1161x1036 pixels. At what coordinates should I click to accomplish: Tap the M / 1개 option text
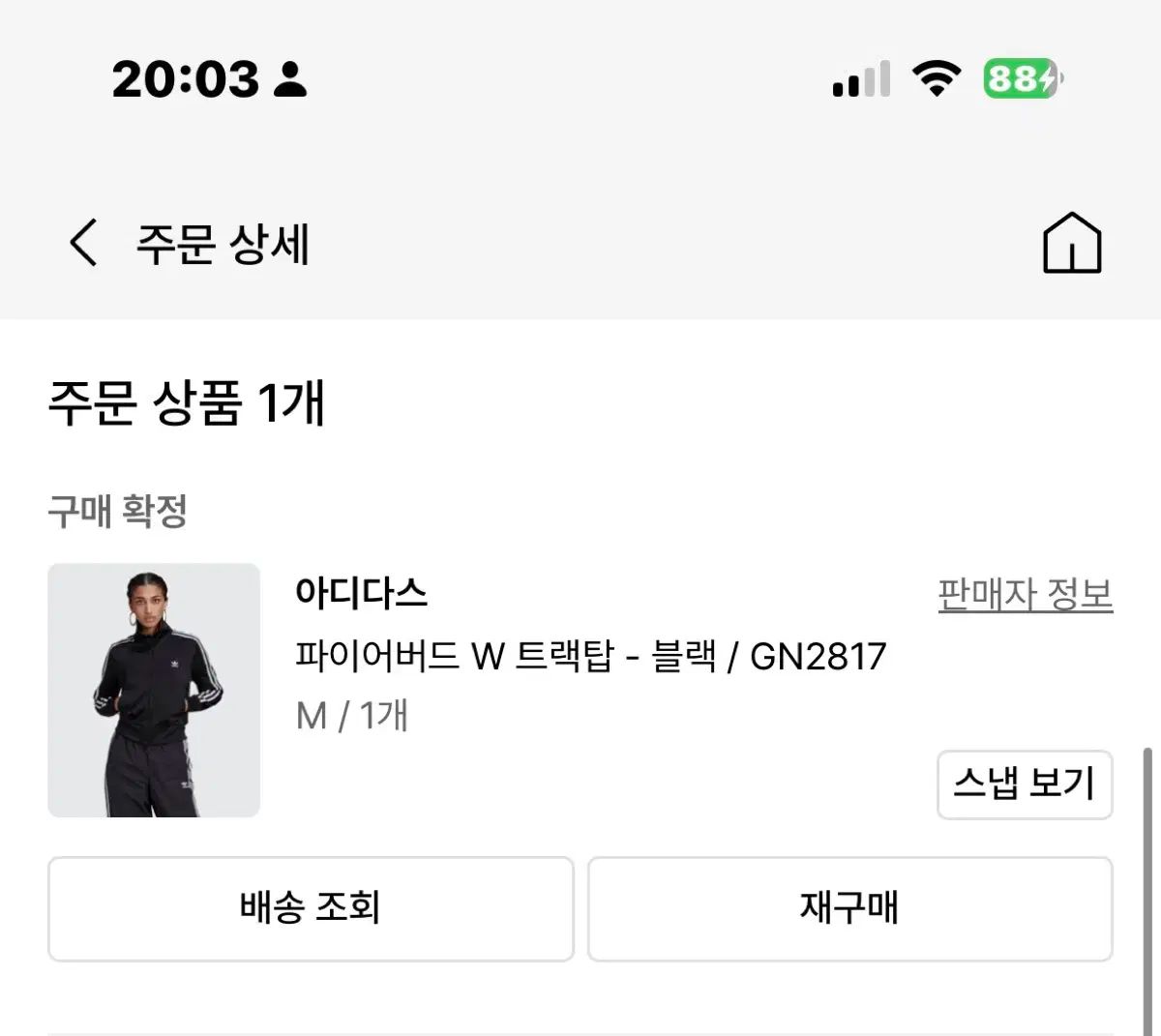[351, 716]
